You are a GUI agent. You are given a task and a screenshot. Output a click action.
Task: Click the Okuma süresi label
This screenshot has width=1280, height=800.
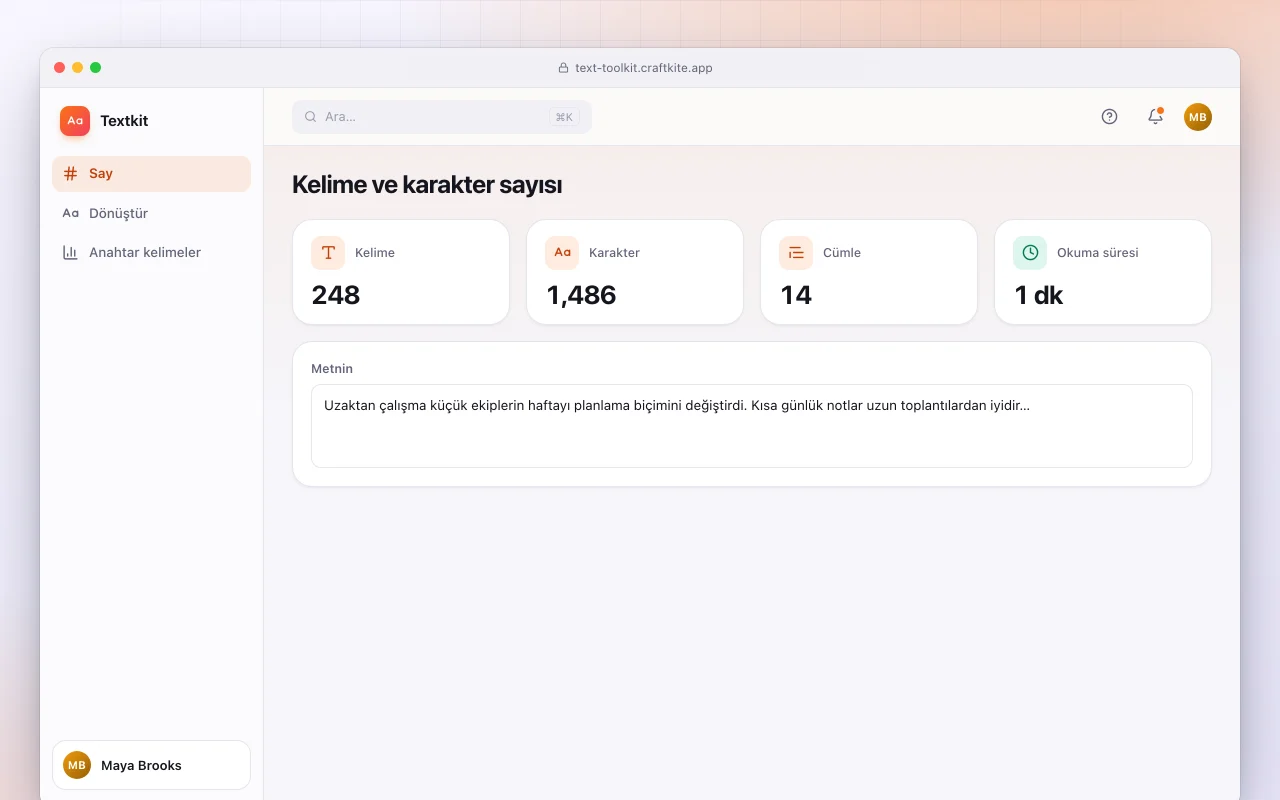point(1097,253)
